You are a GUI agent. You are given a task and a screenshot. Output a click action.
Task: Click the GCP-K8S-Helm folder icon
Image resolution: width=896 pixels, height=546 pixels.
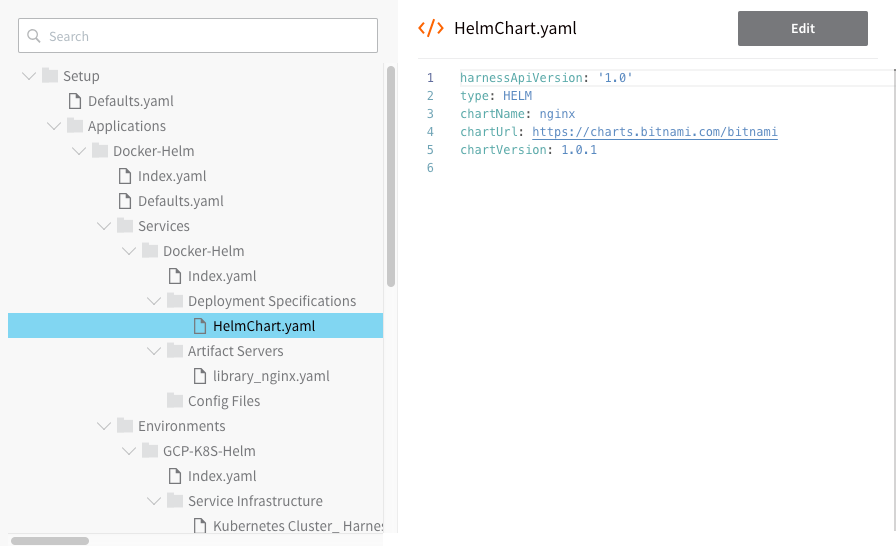tap(150, 451)
